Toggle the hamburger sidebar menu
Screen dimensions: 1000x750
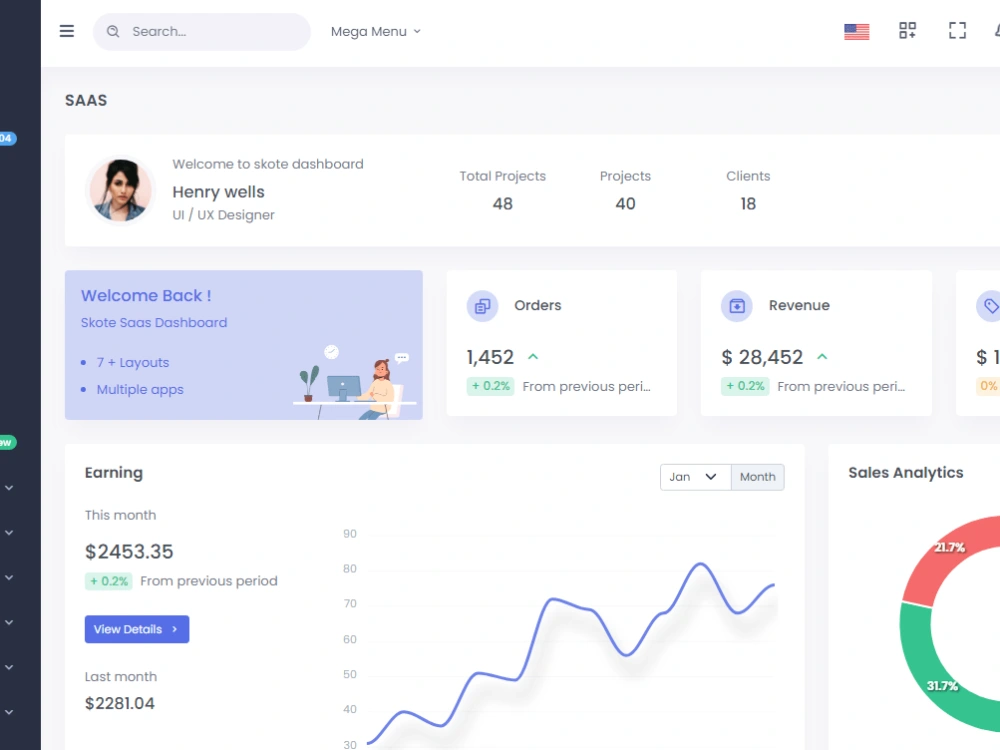66,31
